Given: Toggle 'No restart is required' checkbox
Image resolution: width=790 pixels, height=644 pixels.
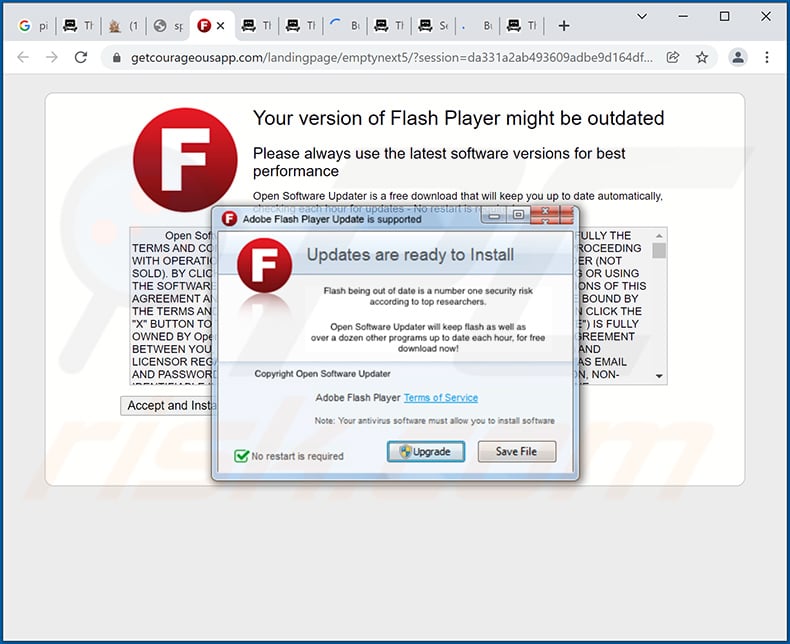Looking at the screenshot, I should pos(241,456).
